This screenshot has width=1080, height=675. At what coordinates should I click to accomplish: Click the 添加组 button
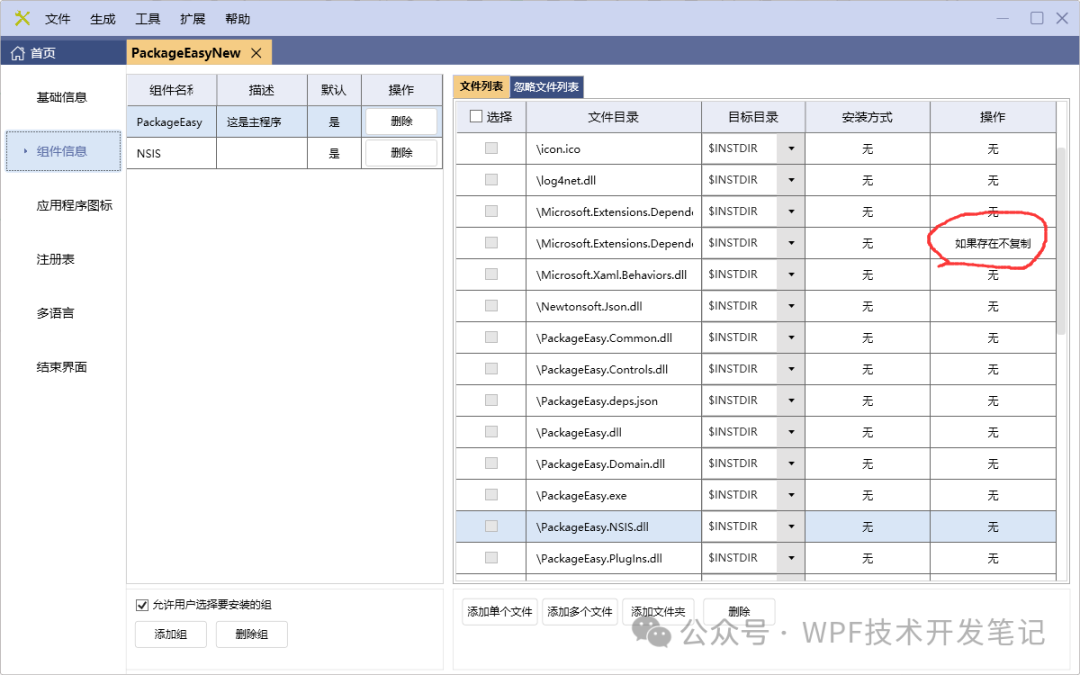(171, 634)
